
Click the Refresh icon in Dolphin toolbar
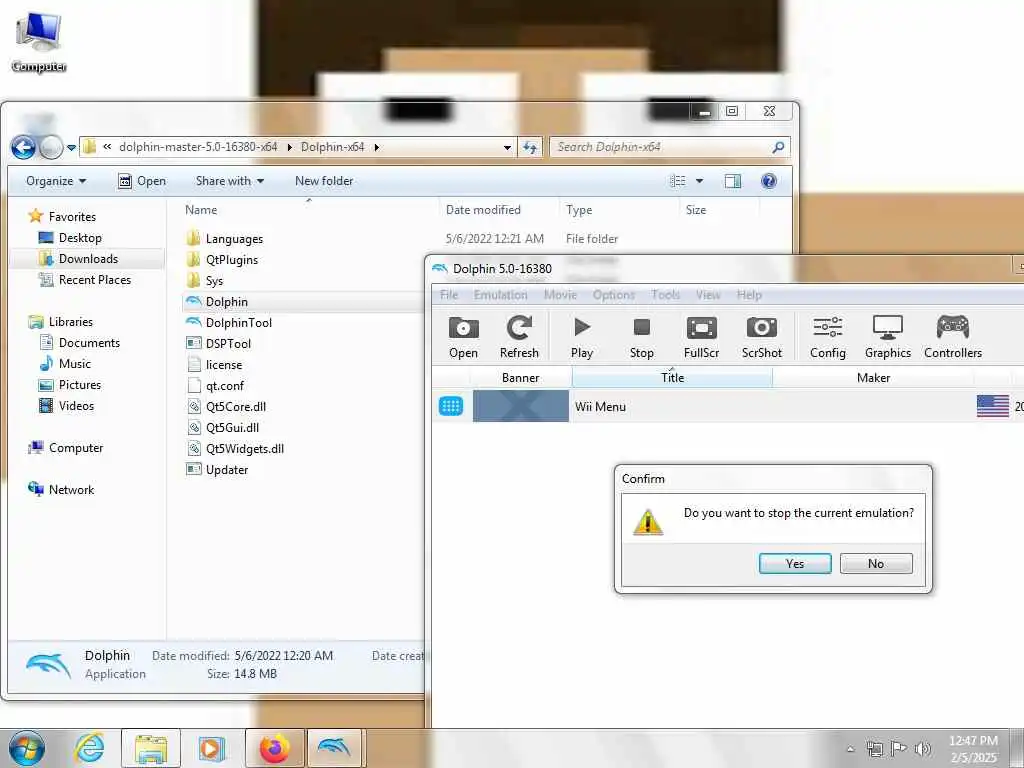519,336
